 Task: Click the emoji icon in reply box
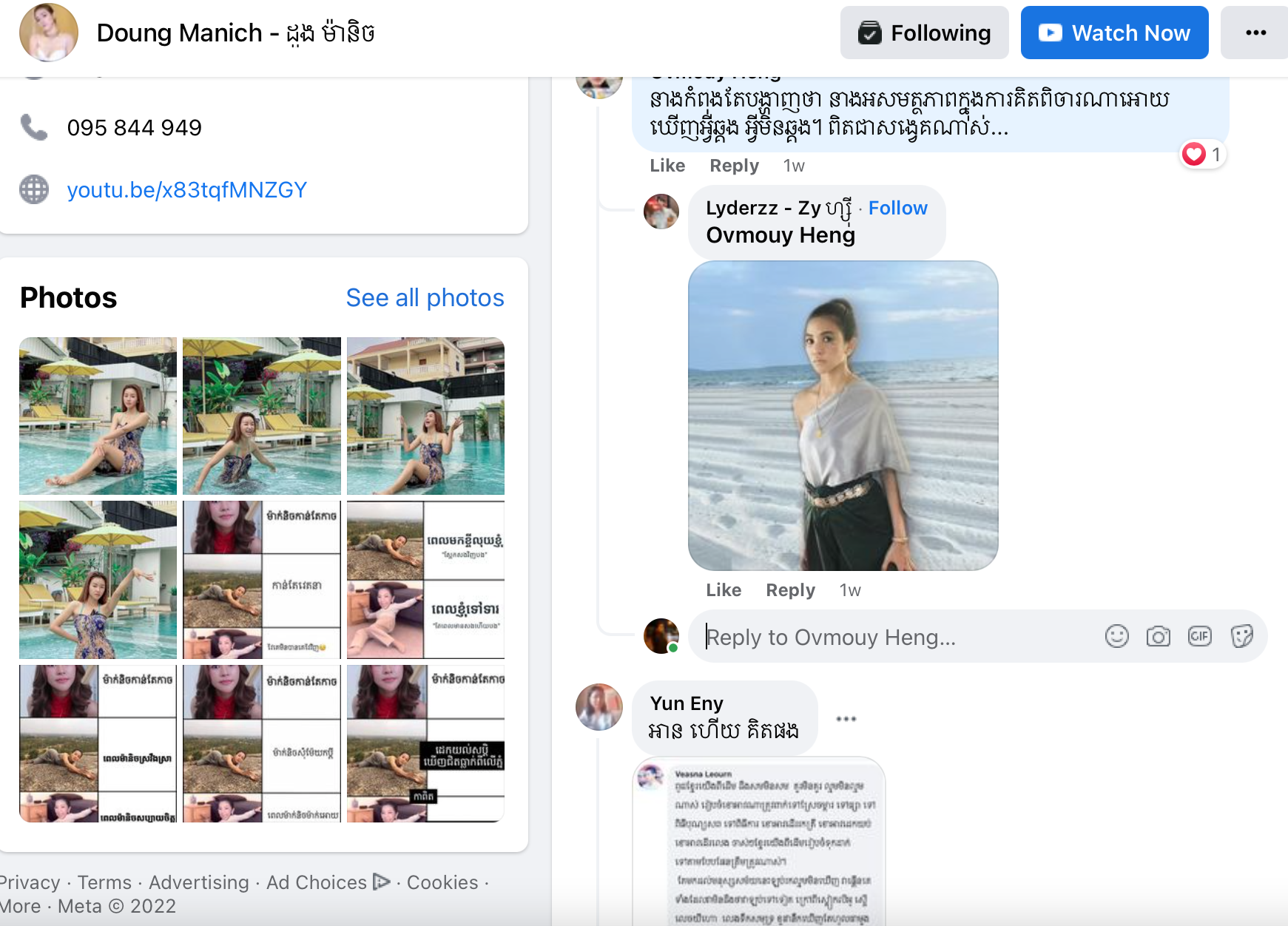(x=1116, y=636)
